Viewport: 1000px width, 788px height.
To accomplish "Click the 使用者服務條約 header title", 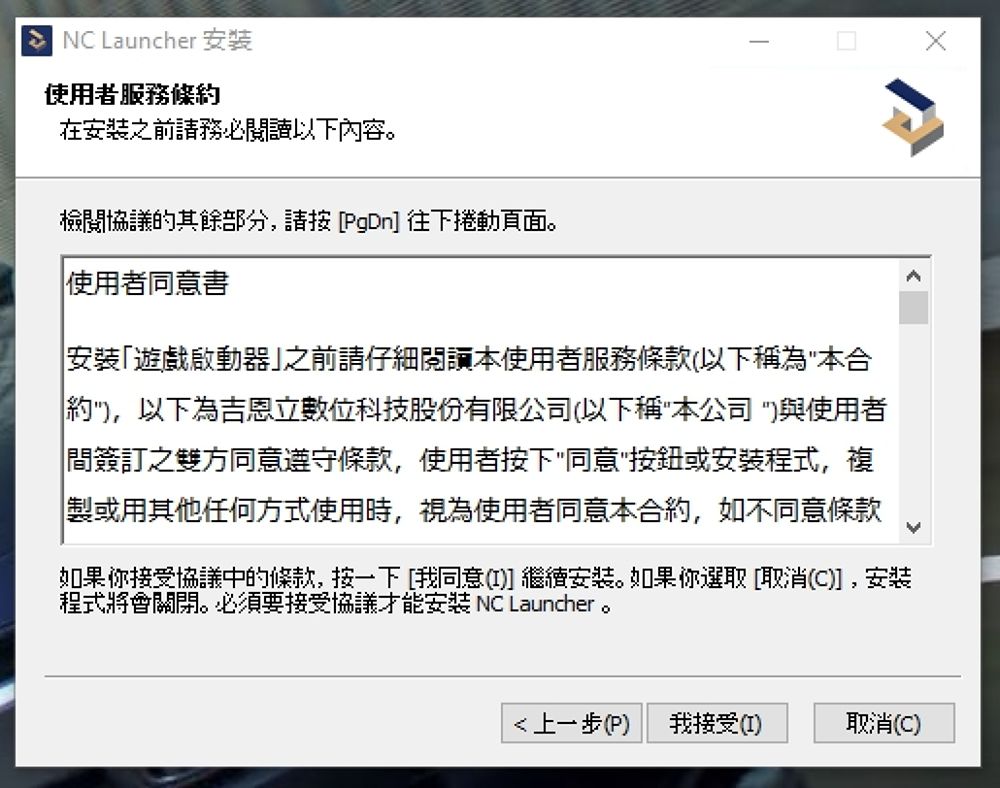I will (x=133, y=94).
